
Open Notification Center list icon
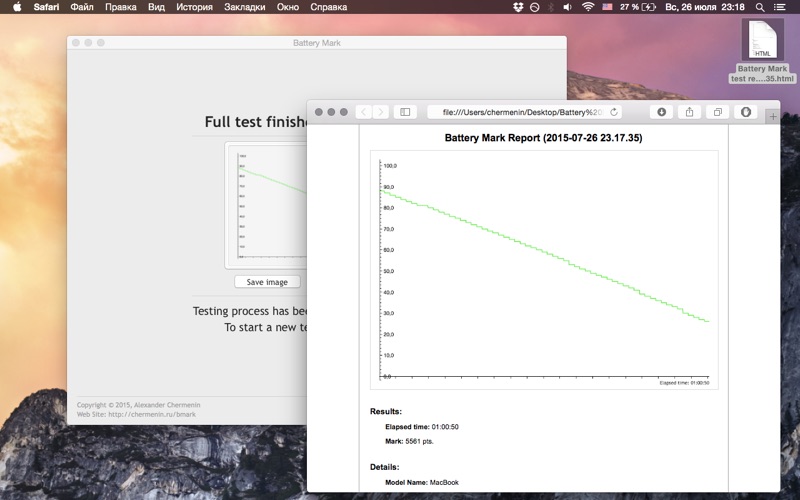click(779, 7)
